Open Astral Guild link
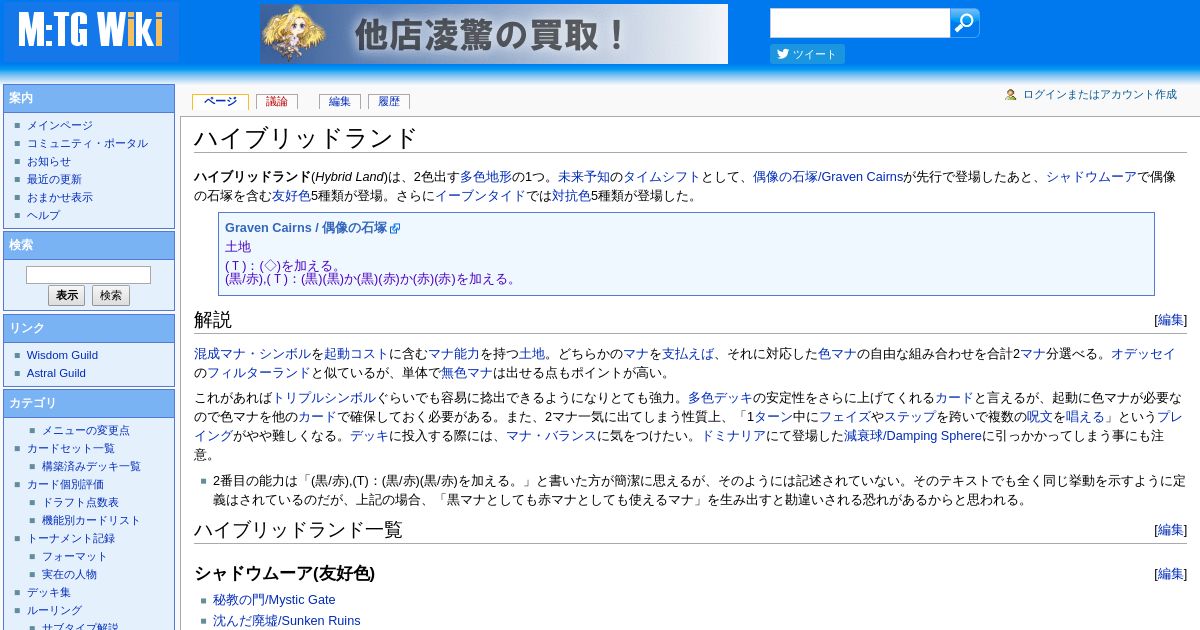The height and width of the screenshot is (630, 1200). click(56, 373)
